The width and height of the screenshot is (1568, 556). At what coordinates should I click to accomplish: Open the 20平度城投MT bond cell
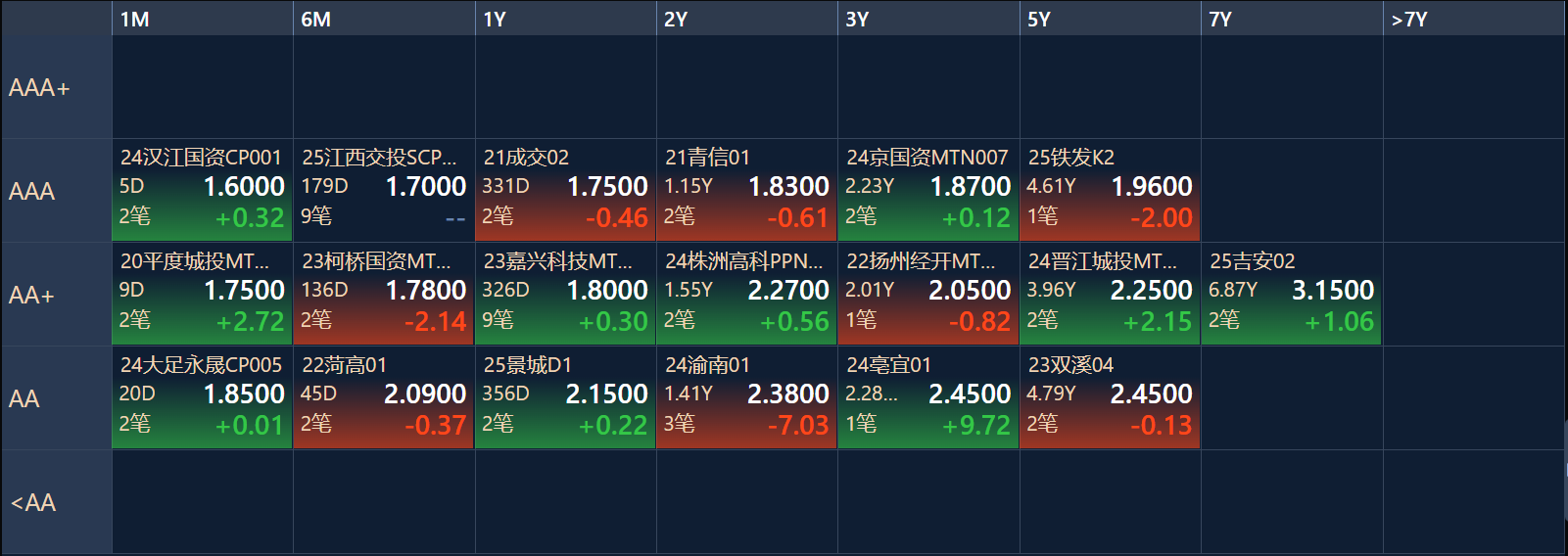pyautogui.click(x=202, y=294)
